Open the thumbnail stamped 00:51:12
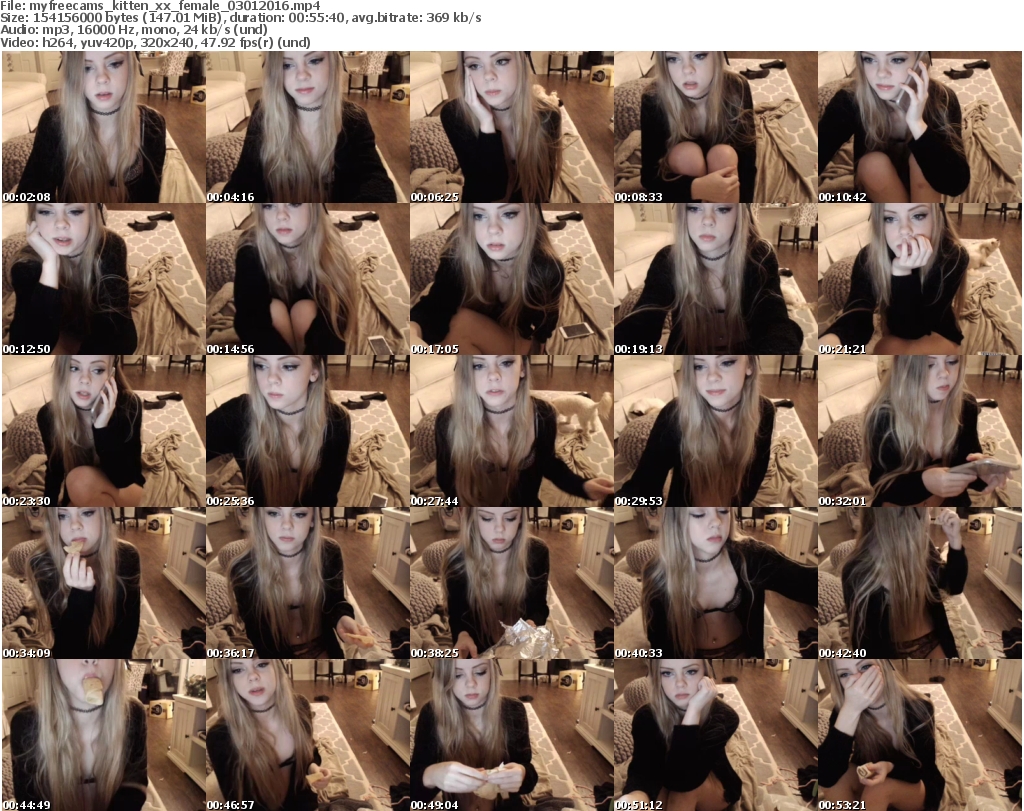 pyautogui.click(x=715, y=735)
